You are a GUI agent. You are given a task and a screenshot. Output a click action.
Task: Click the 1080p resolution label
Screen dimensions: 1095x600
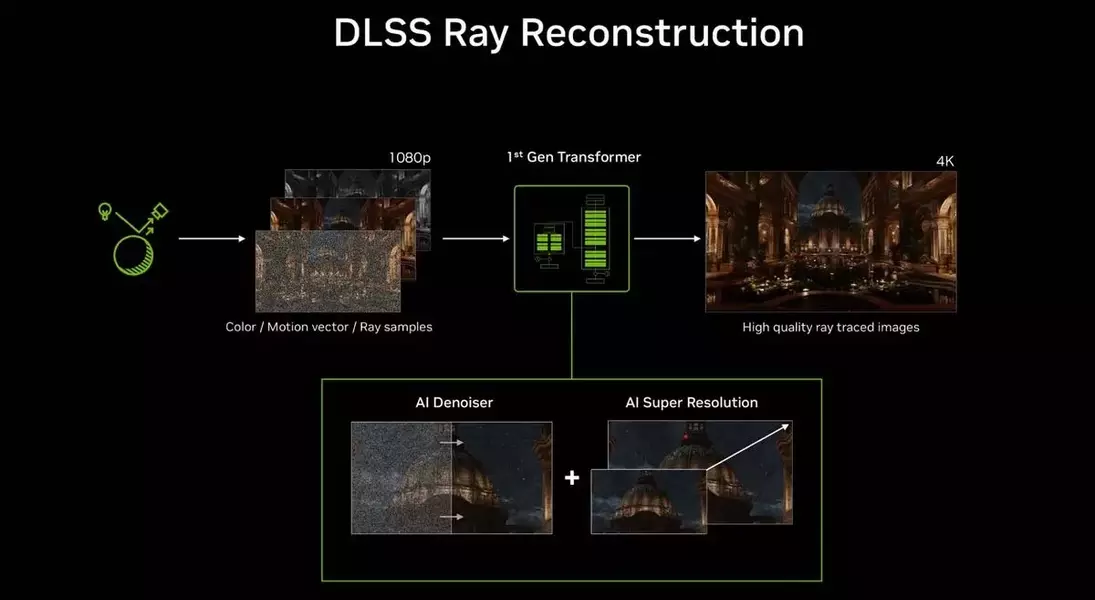pos(410,158)
